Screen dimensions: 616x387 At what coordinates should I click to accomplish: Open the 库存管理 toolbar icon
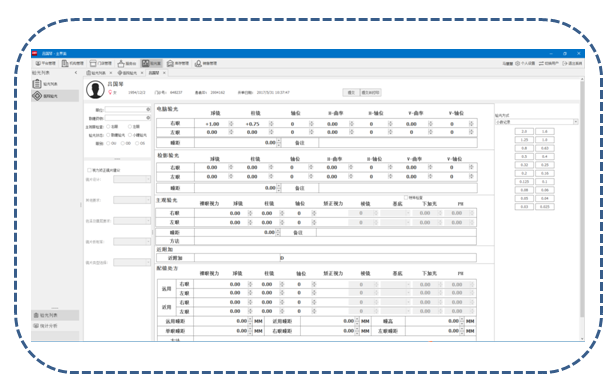[x=170, y=63]
